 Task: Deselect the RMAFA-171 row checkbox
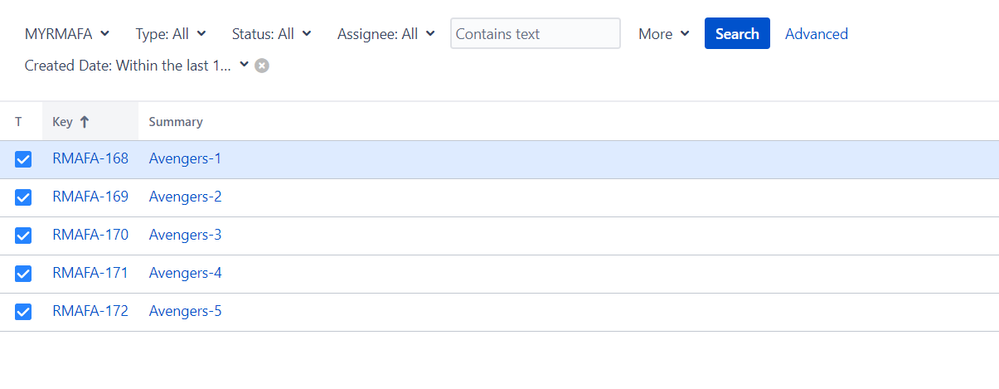tap(23, 274)
